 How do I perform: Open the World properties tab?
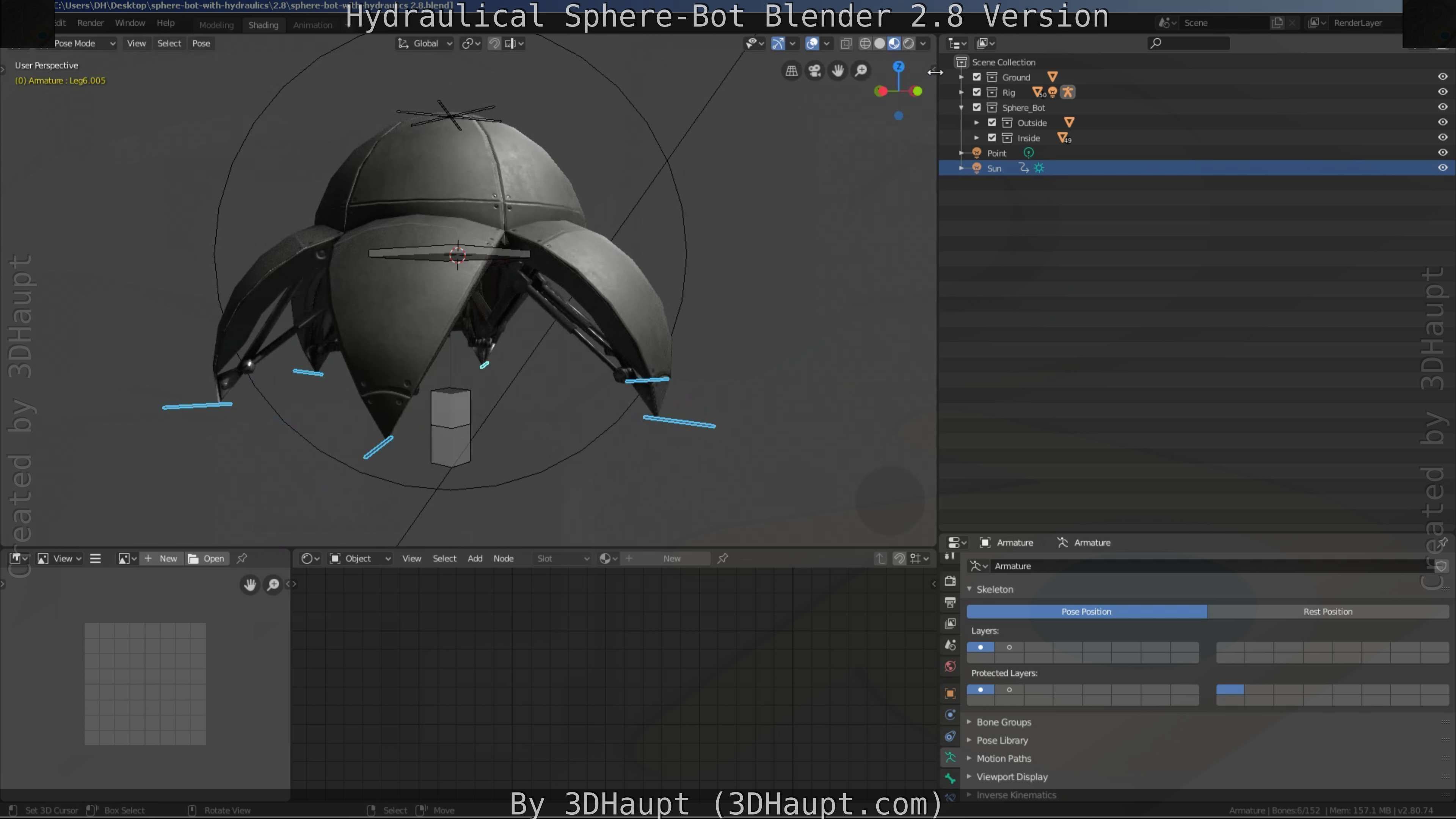coord(950,667)
